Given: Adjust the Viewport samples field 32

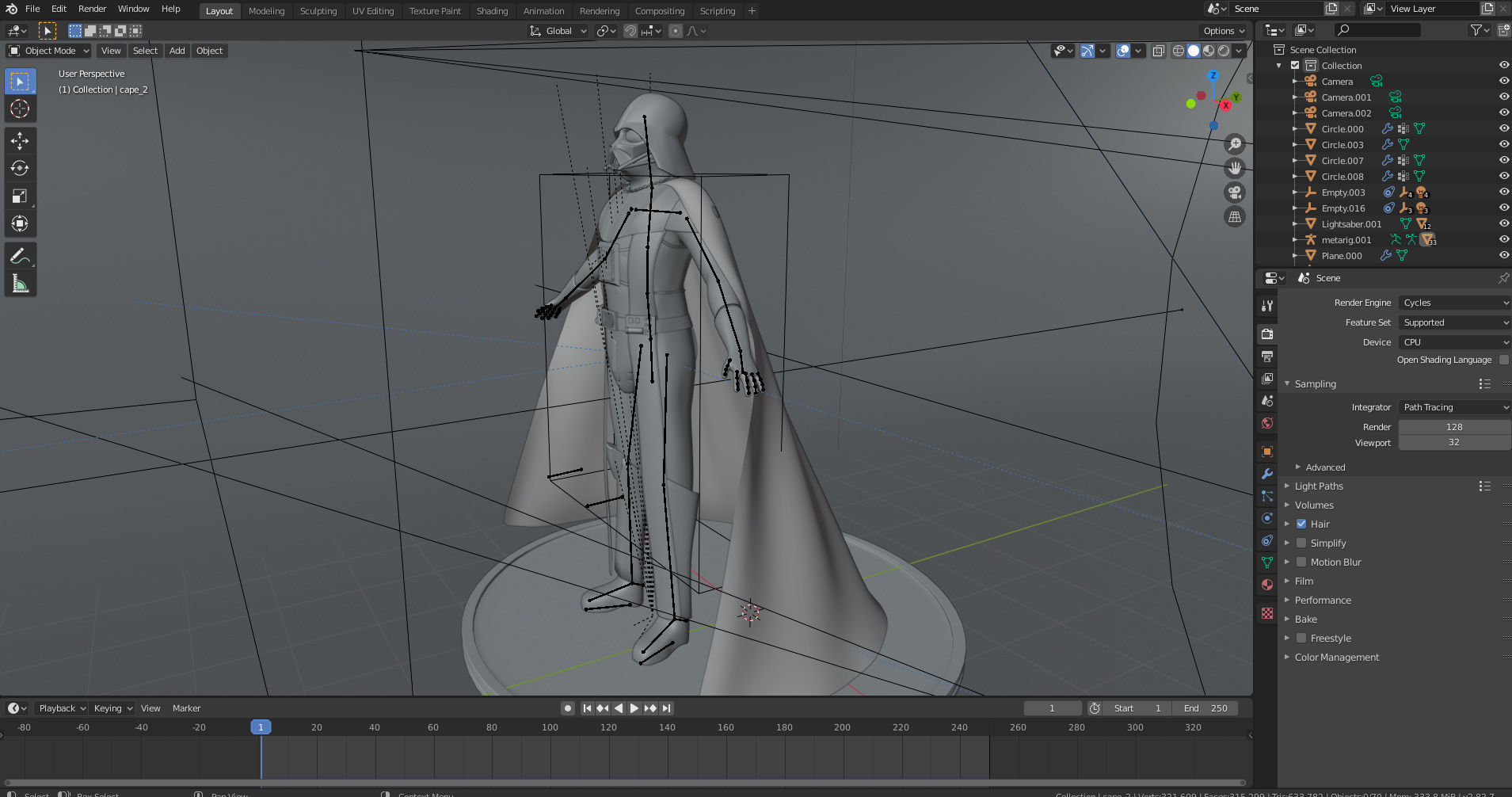Looking at the screenshot, I should pyautogui.click(x=1454, y=443).
